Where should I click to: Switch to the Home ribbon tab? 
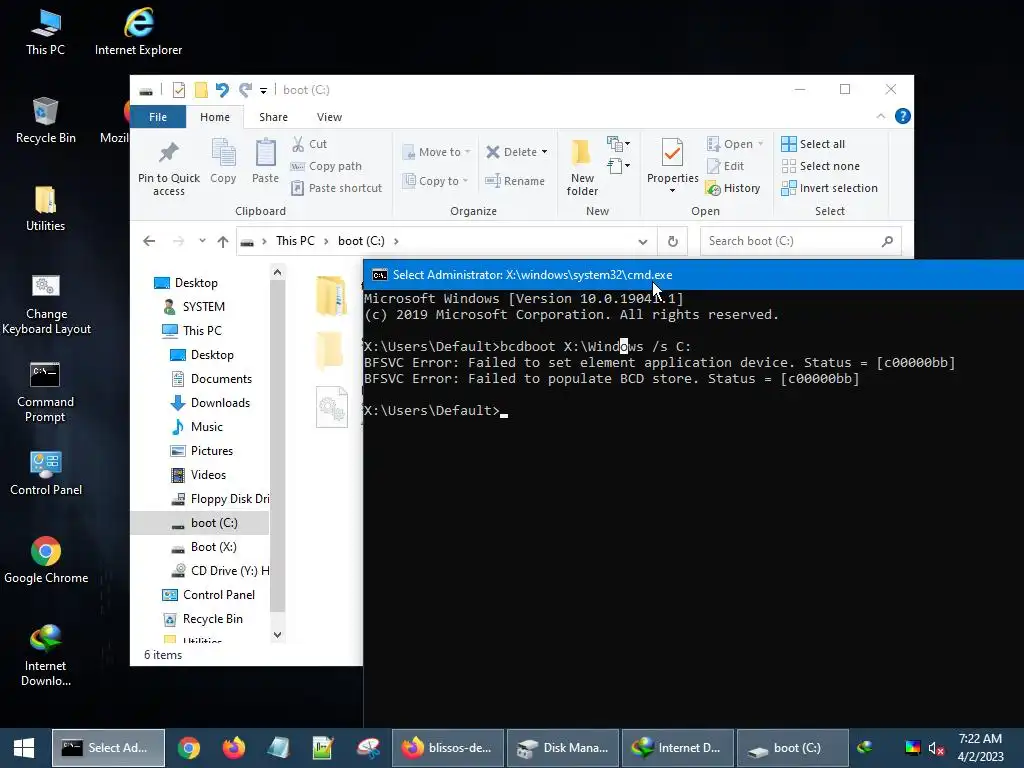coord(215,117)
